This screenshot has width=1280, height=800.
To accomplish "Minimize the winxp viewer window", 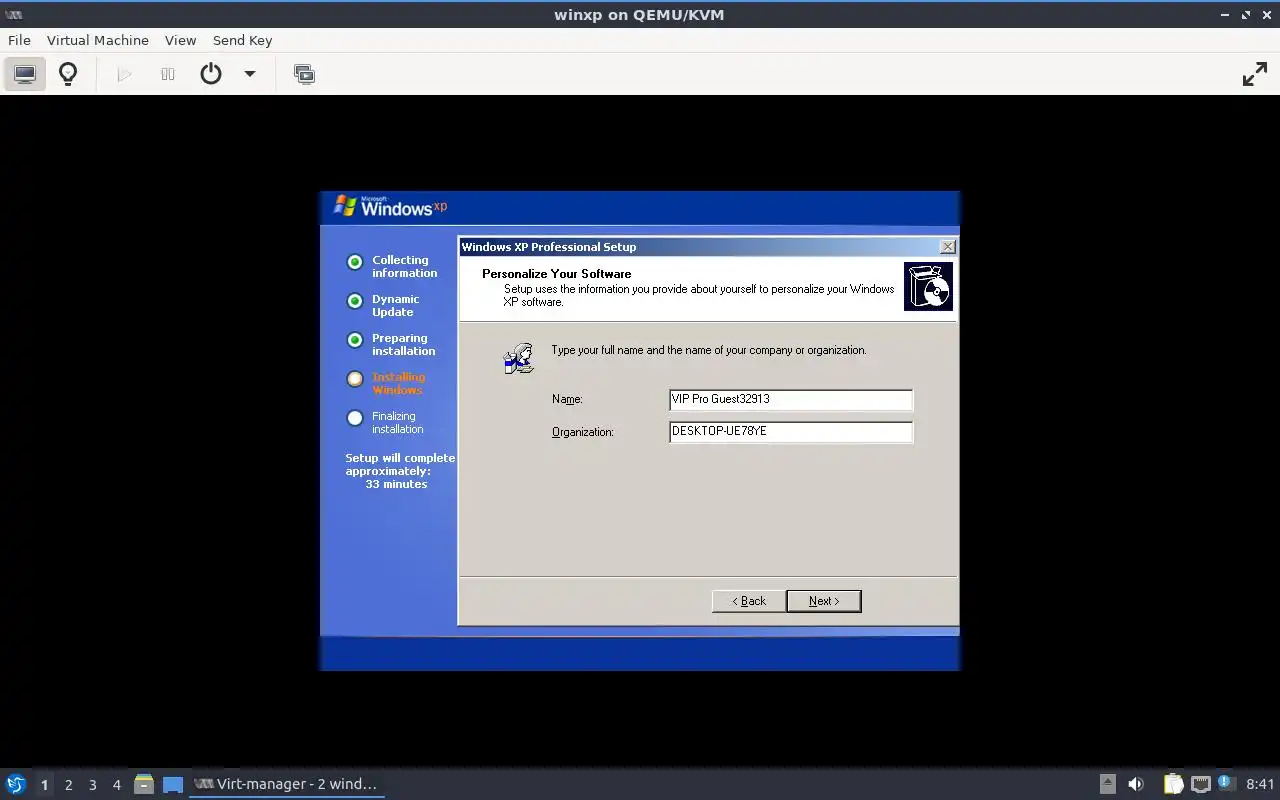I will point(1226,15).
